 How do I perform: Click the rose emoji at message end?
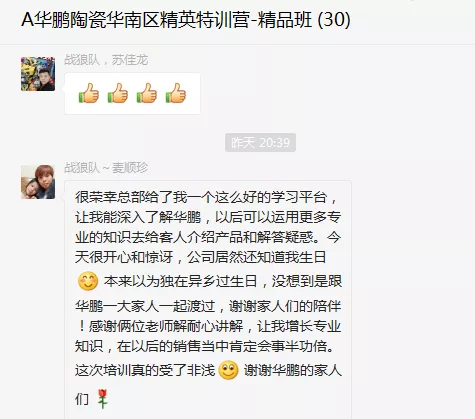pyautogui.click(x=103, y=399)
